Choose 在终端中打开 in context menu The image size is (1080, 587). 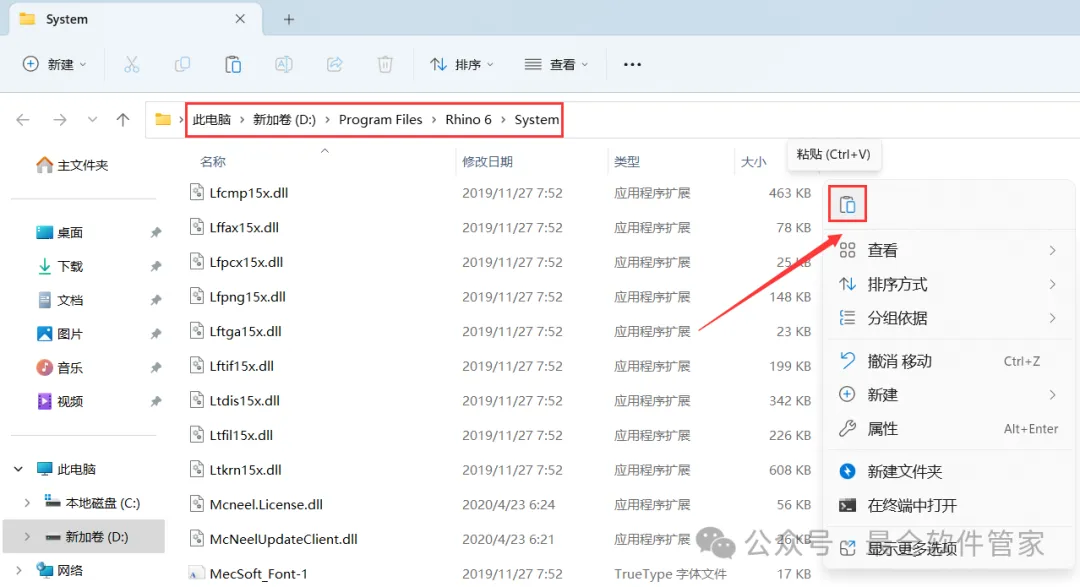tap(948, 506)
